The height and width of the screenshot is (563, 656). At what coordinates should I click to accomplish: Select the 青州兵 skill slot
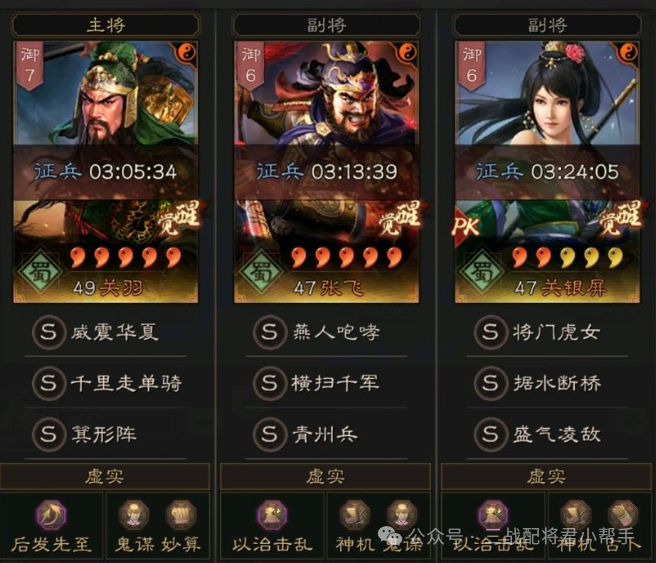coord(326,434)
